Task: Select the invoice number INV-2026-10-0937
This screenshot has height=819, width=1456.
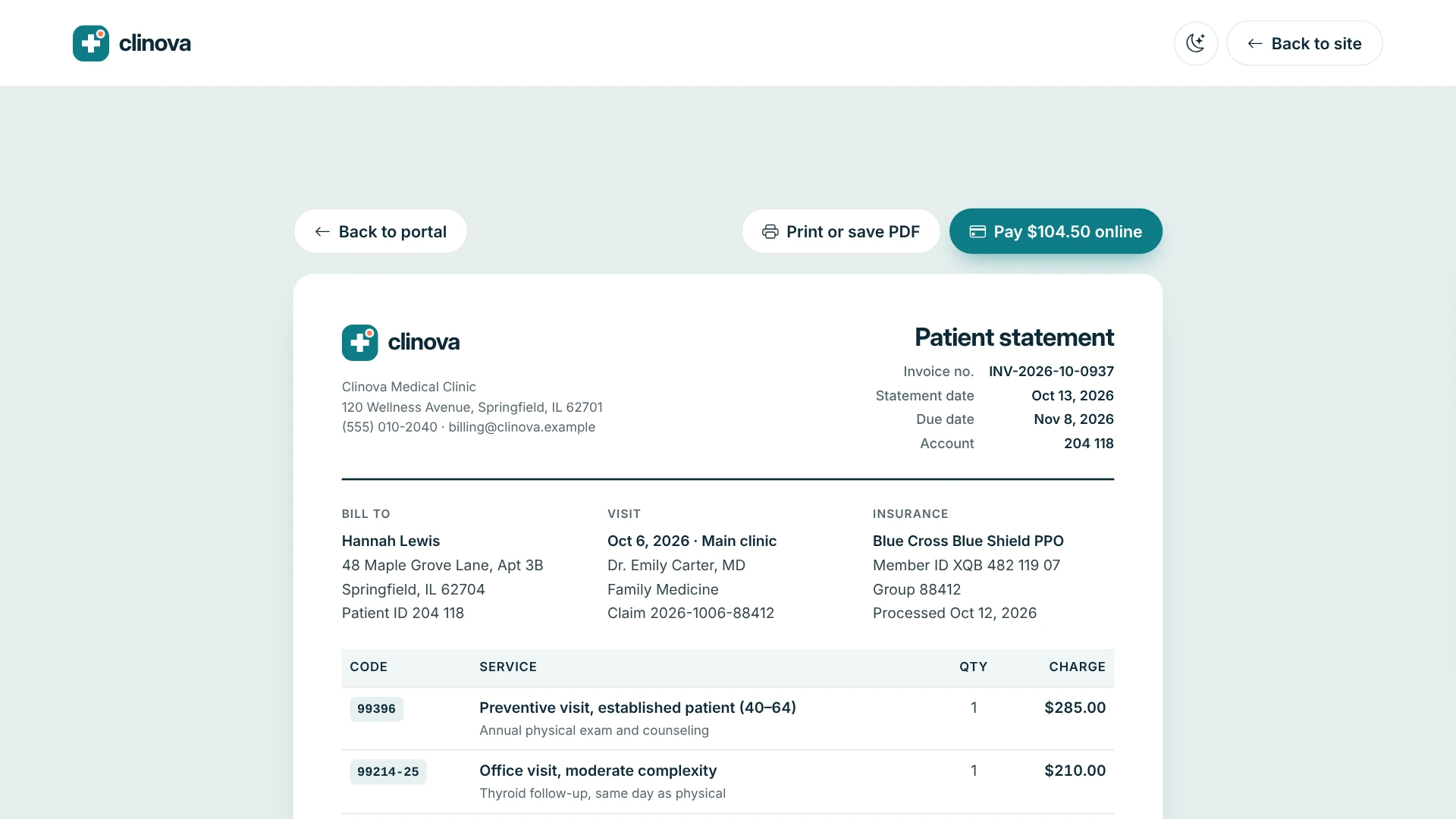Action: click(1051, 372)
